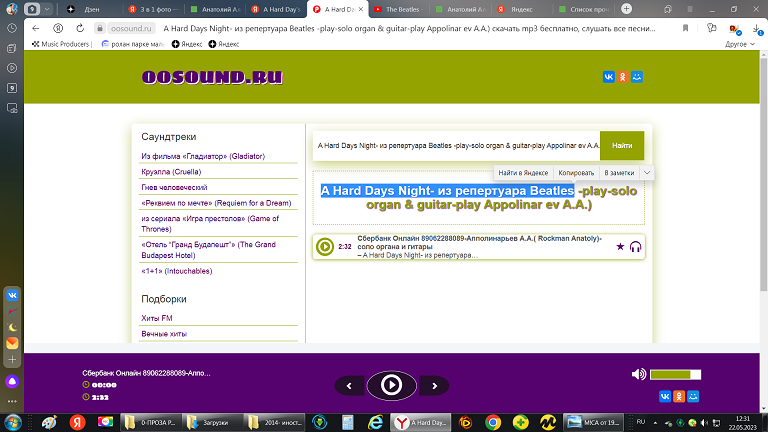Open the Загрузки folder taskbar item
This screenshot has width=768, height=432.
212,422
